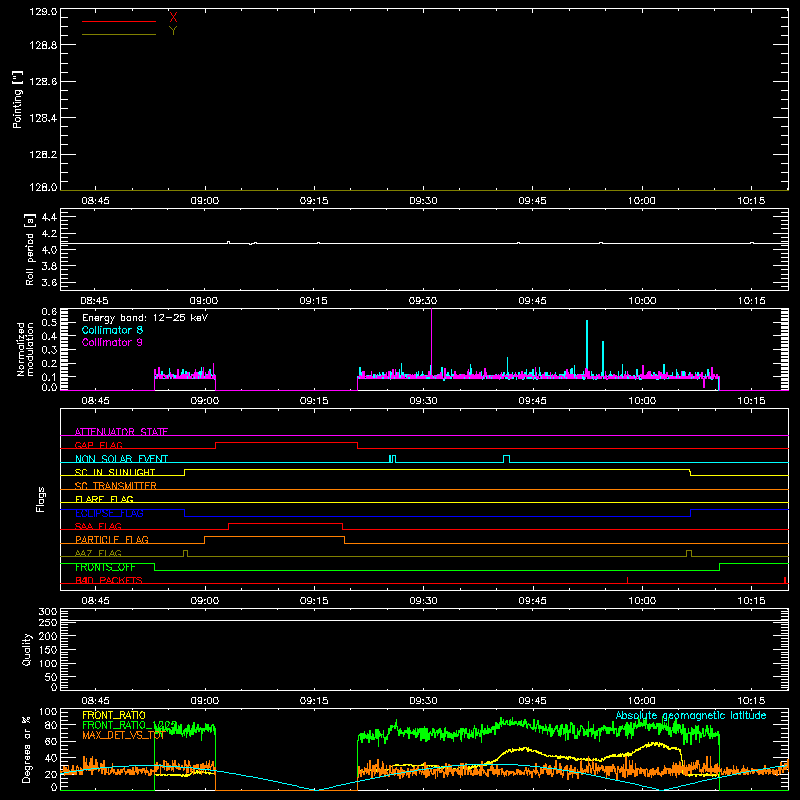This screenshot has width=800, height=800.
Task: Click the raised SAA_FLAG segment
Action: (285, 523)
